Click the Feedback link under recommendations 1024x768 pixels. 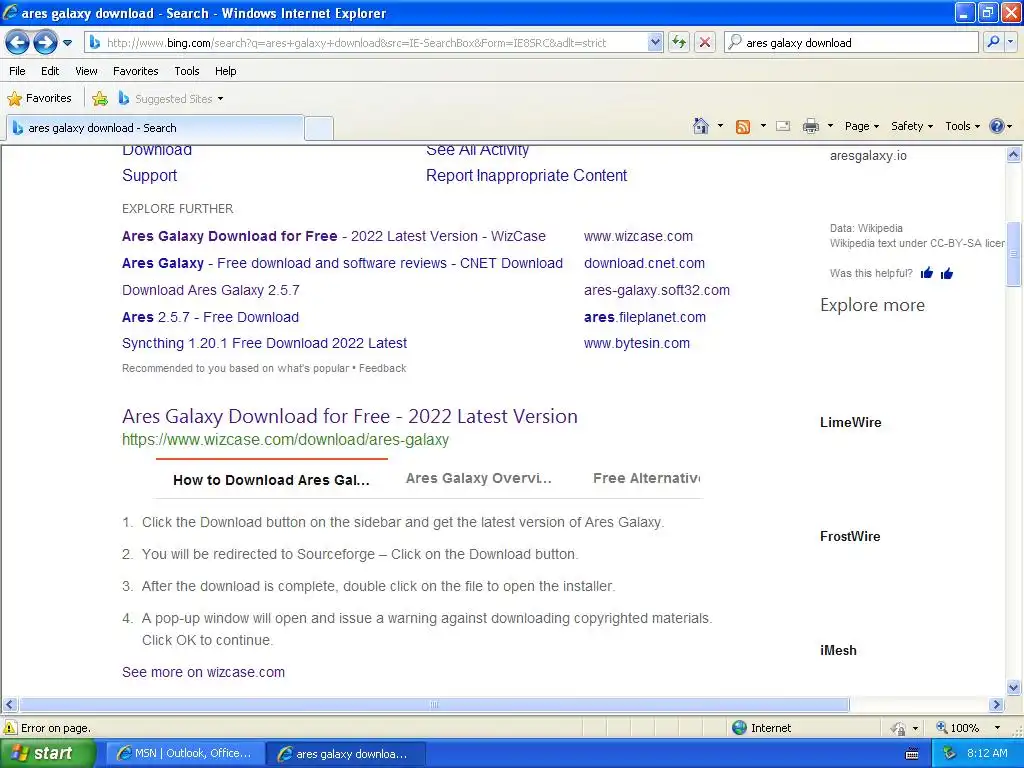[382, 368]
